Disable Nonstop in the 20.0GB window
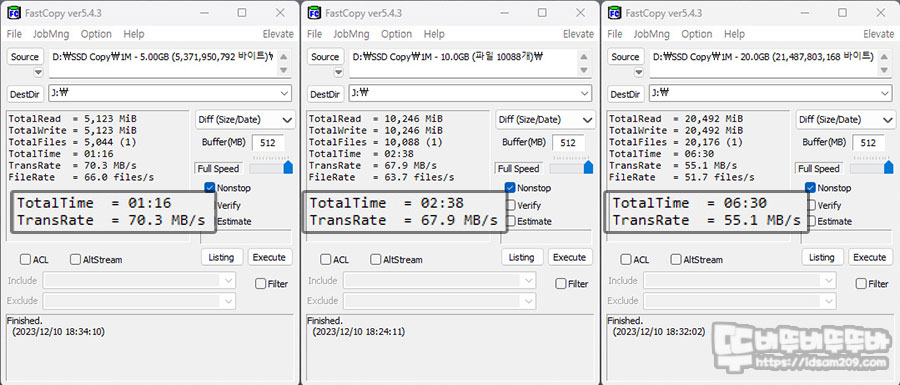Viewport: 900px width, 385px height. (x=810, y=188)
